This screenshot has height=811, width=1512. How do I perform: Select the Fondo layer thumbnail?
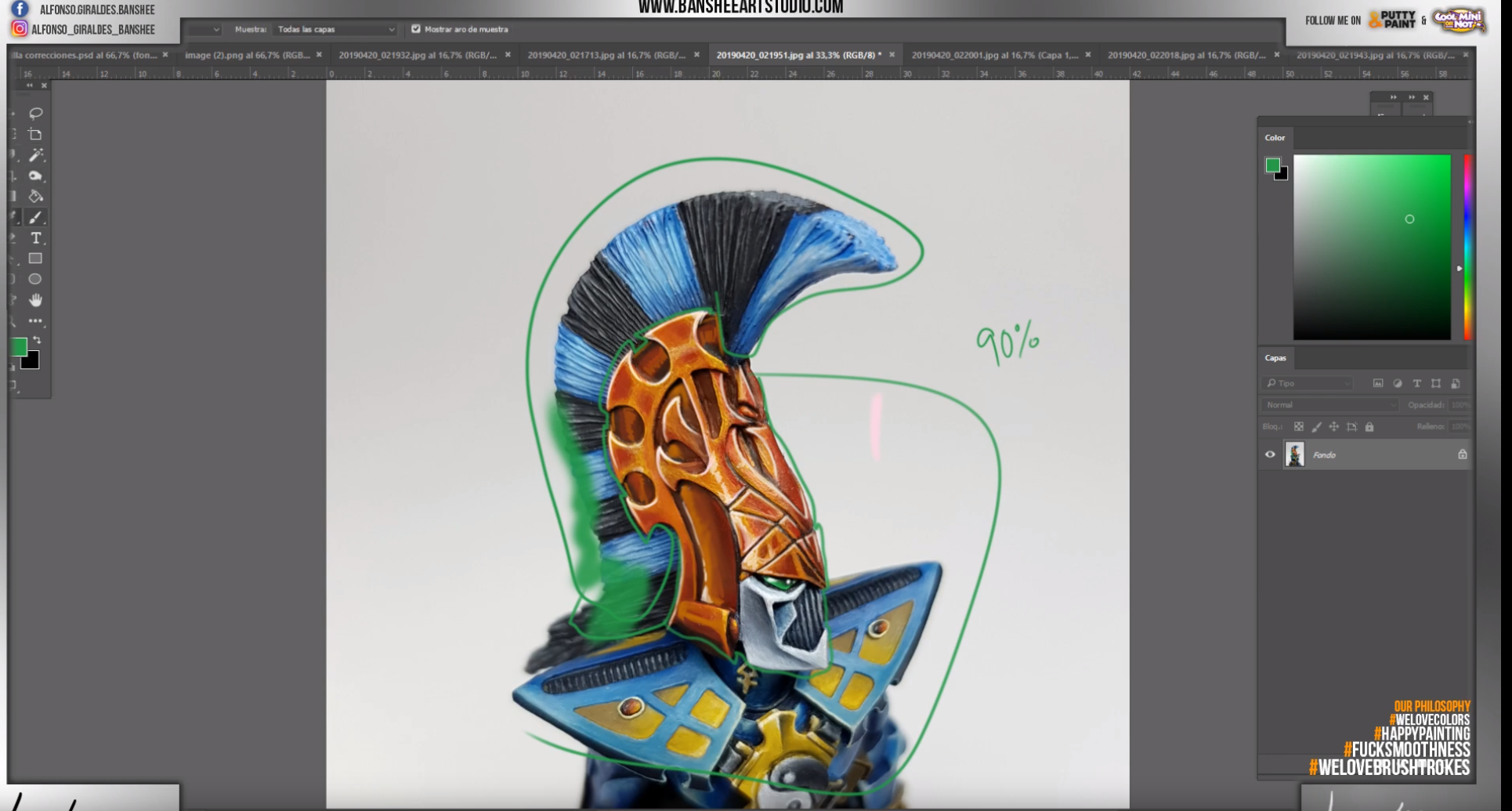point(1294,454)
